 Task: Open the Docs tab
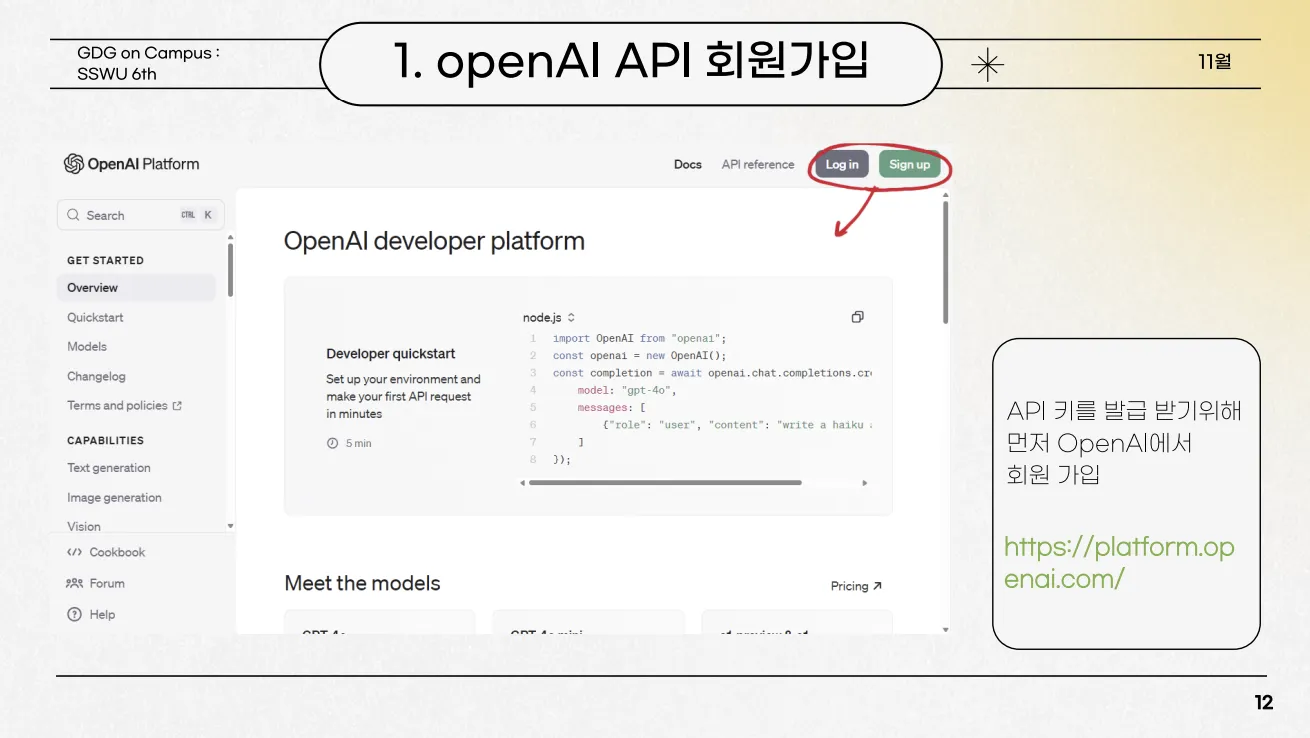coord(688,165)
